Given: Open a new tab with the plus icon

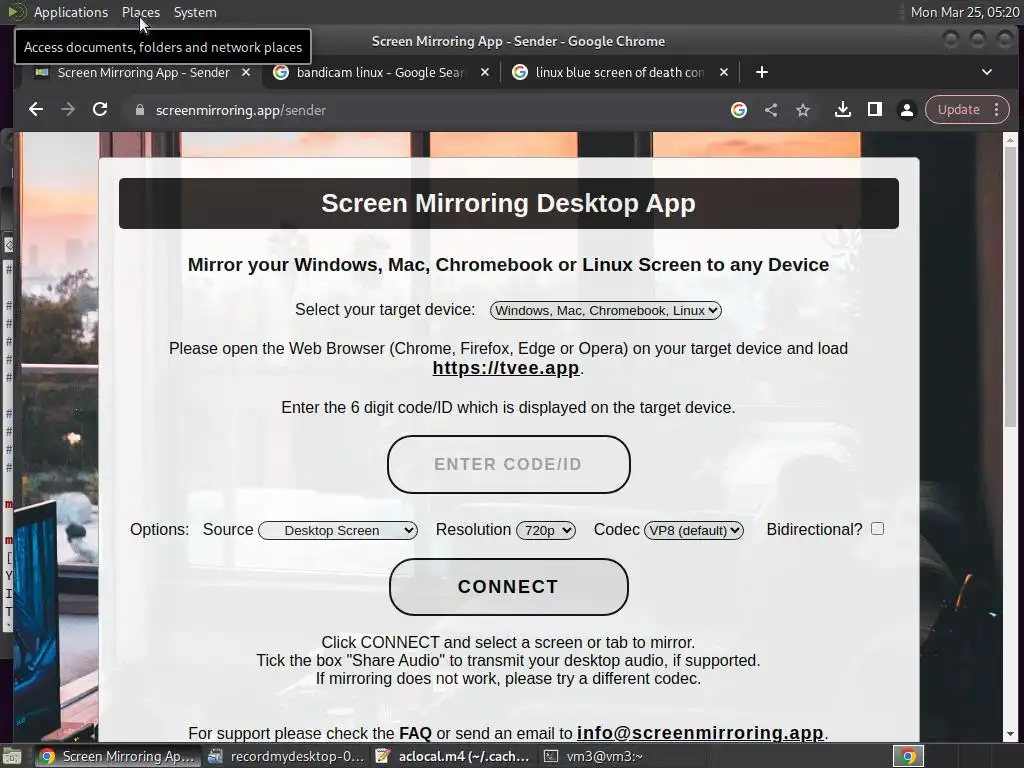Looking at the screenshot, I should click(x=761, y=72).
